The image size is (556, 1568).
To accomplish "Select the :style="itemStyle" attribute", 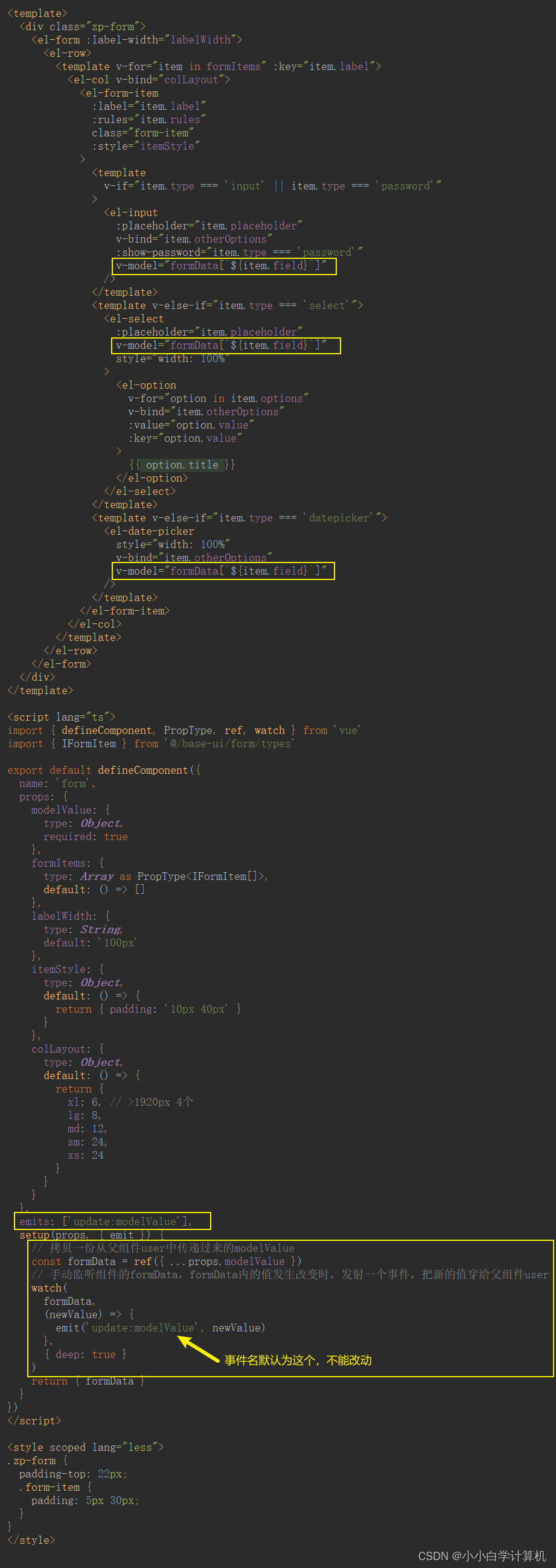I will (145, 146).
